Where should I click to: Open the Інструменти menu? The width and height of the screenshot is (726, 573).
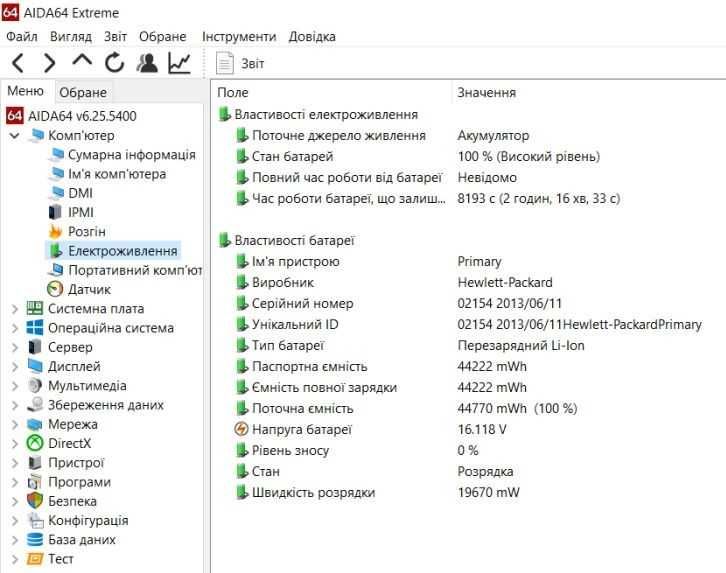tap(239, 37)
